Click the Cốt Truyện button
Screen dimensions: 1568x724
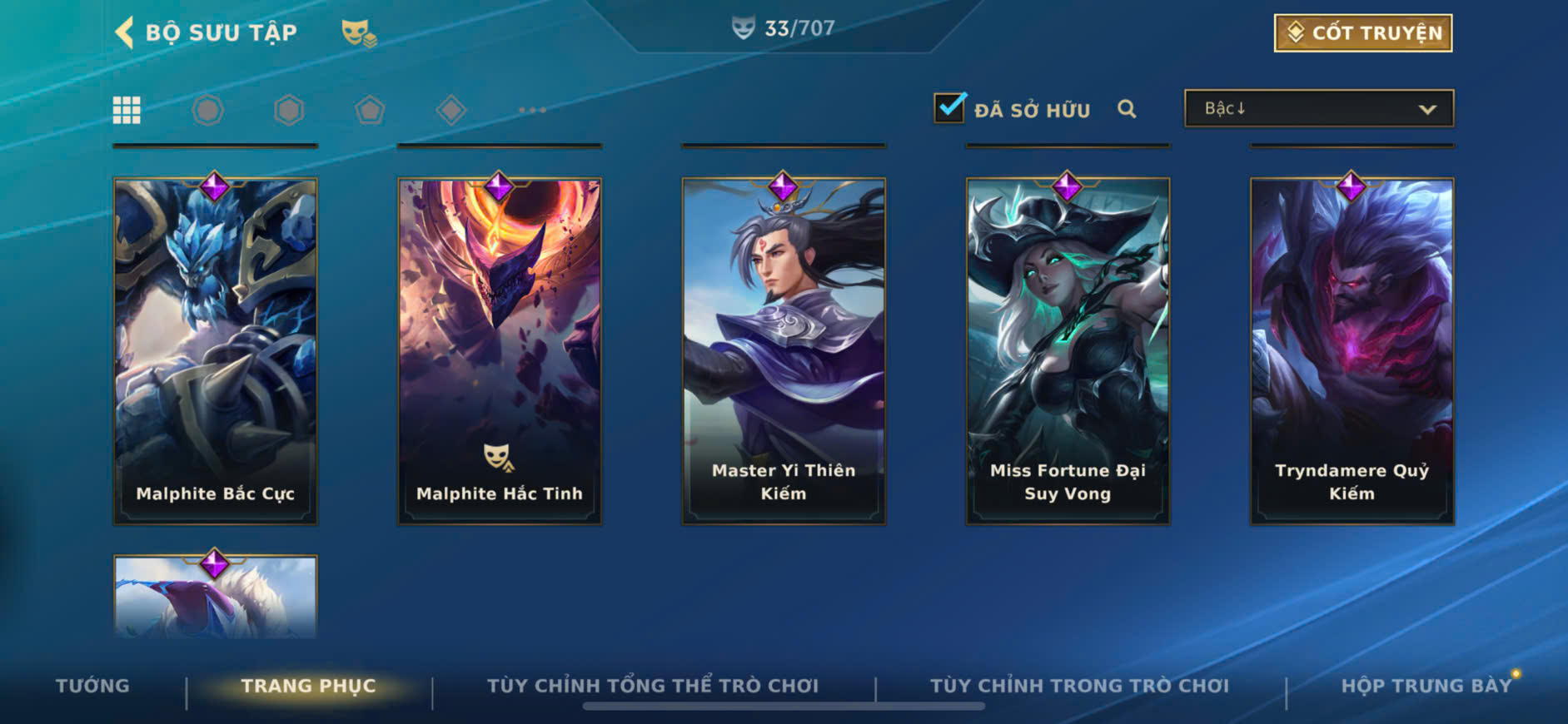click(1363, 32)
